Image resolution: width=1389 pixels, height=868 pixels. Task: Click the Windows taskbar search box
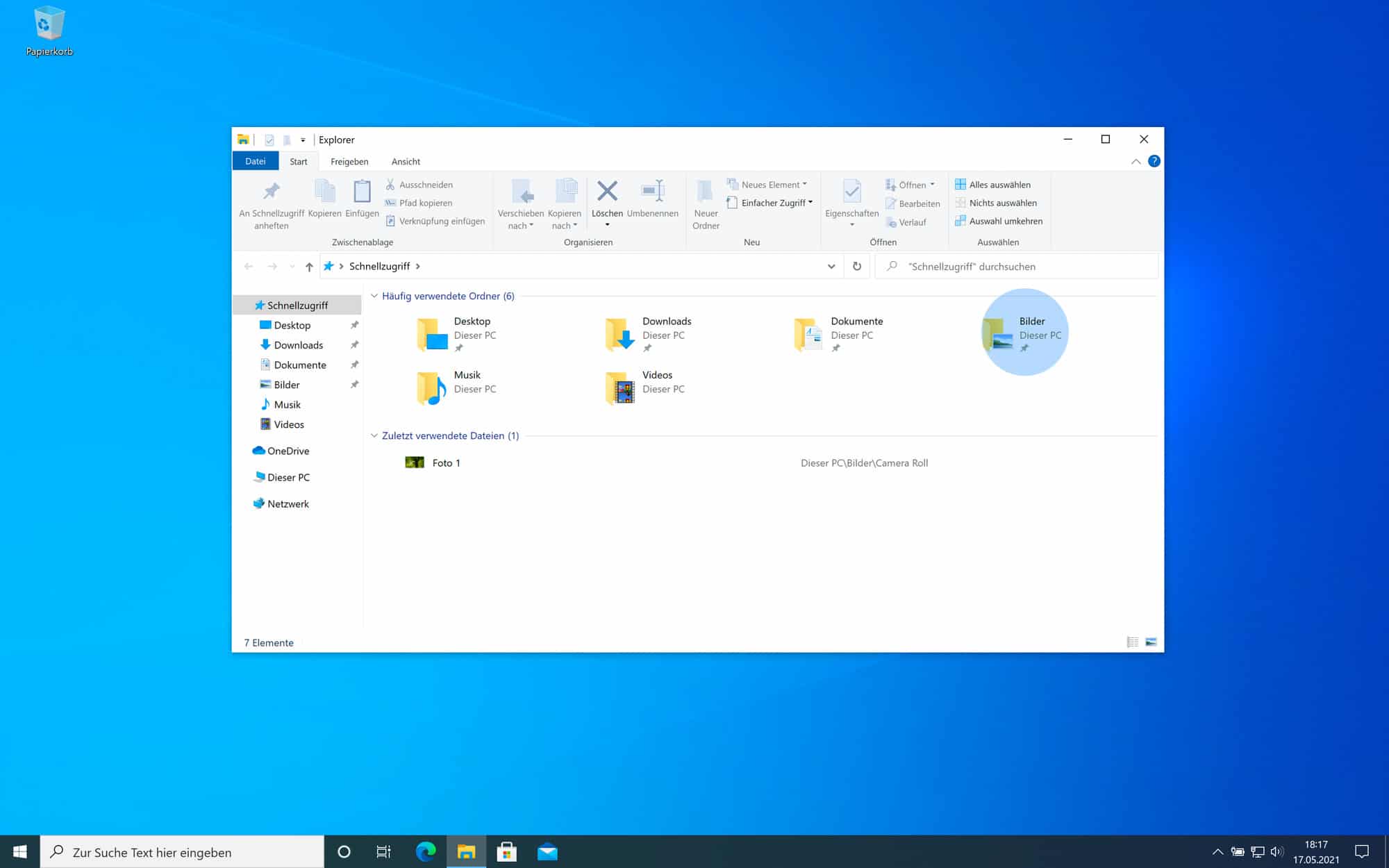click(182, 852)
